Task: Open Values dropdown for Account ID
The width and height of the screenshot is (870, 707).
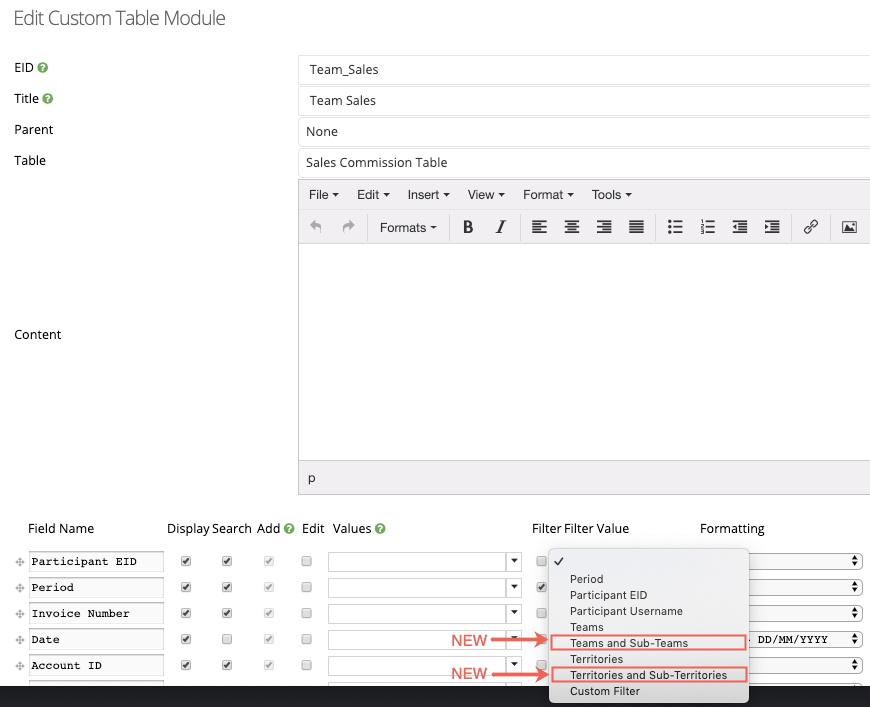Action: click(514, 665)
